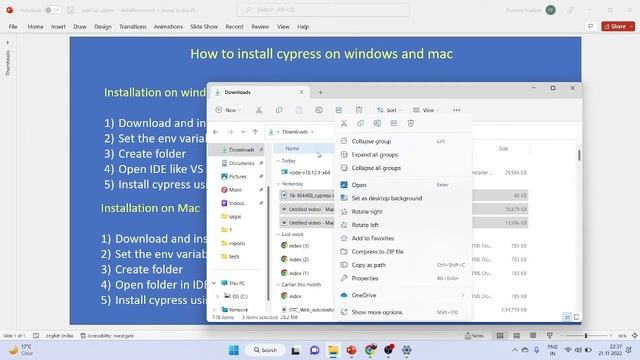The height and width of the screenshot is (360, 640).
Task: Select Expand all groups in context menu
Action: 402,155
